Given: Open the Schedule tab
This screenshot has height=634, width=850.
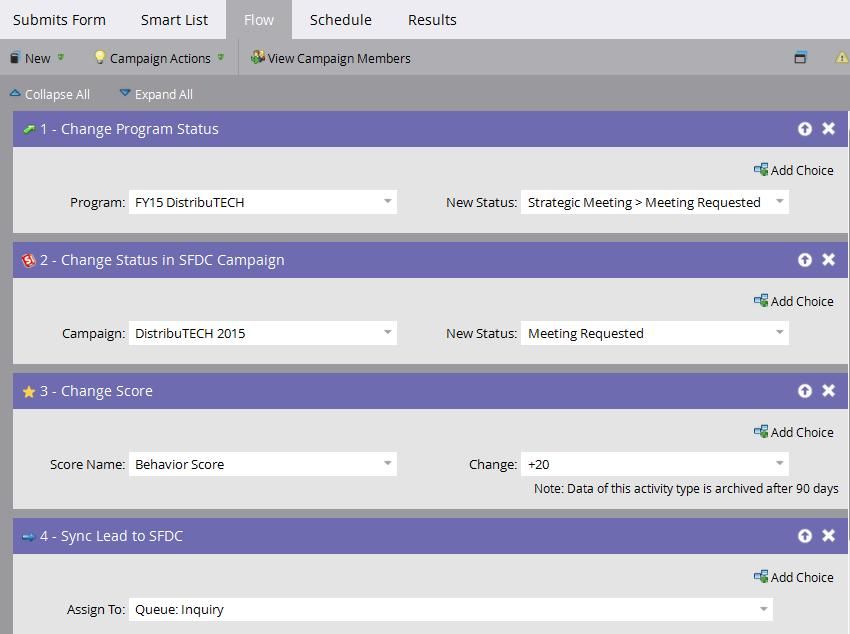Looking at the screenshot, I should pos(340,20).
